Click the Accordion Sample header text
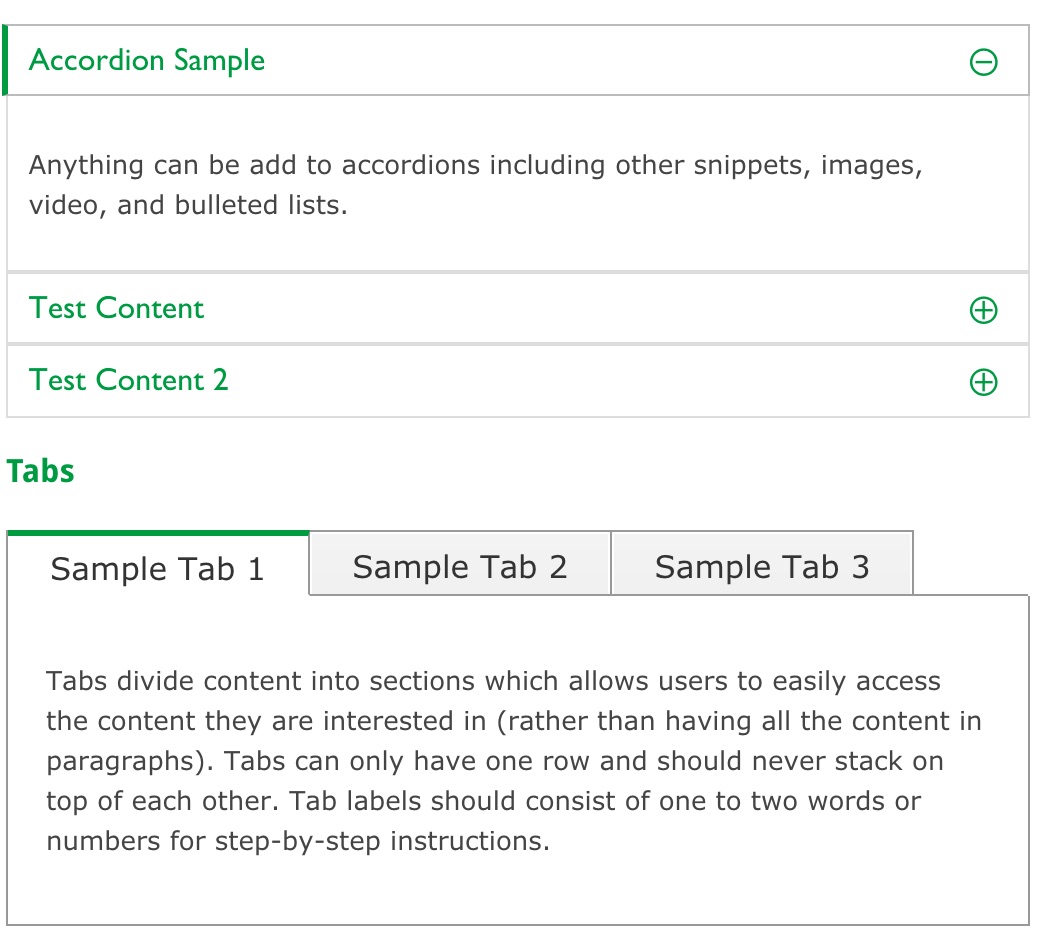1040x946 pixels. tap(147, 61)
